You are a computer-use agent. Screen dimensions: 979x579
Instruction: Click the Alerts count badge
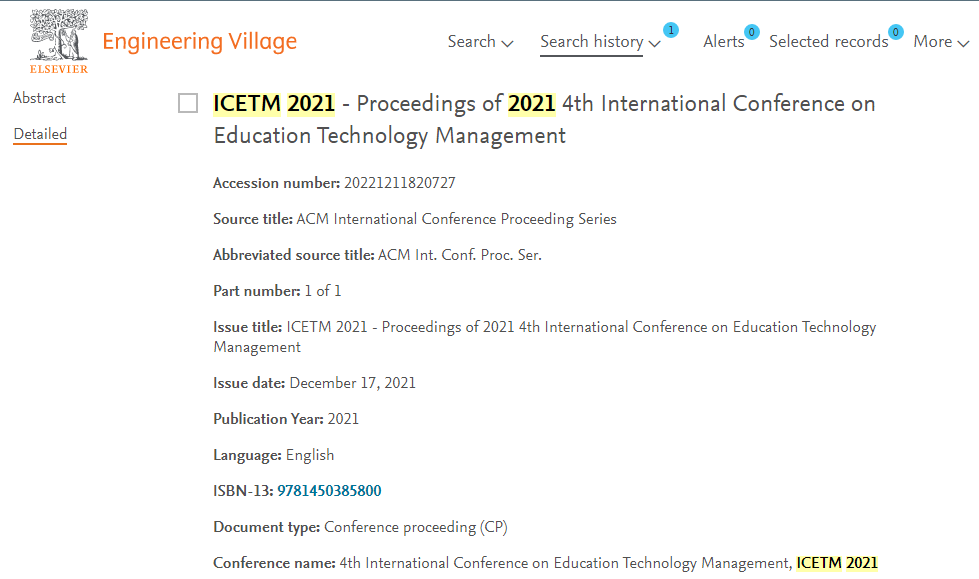pyautogui.click(x=752, y=32)
